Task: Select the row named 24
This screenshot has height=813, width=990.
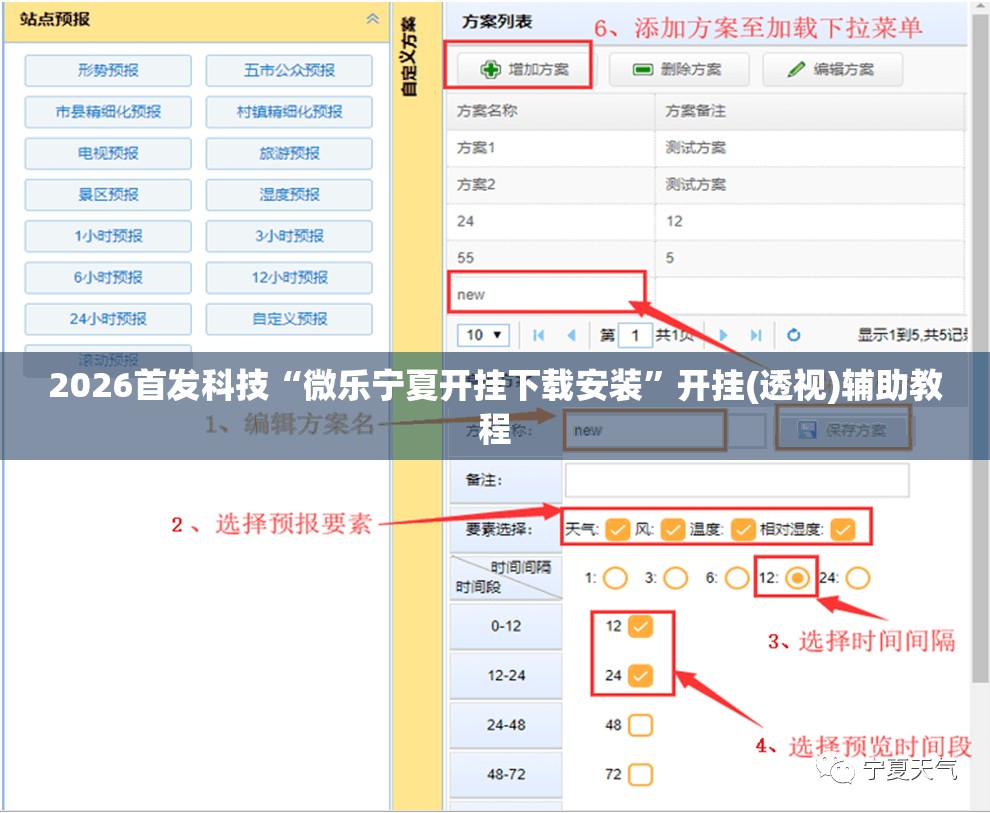Action: point(705,221)
